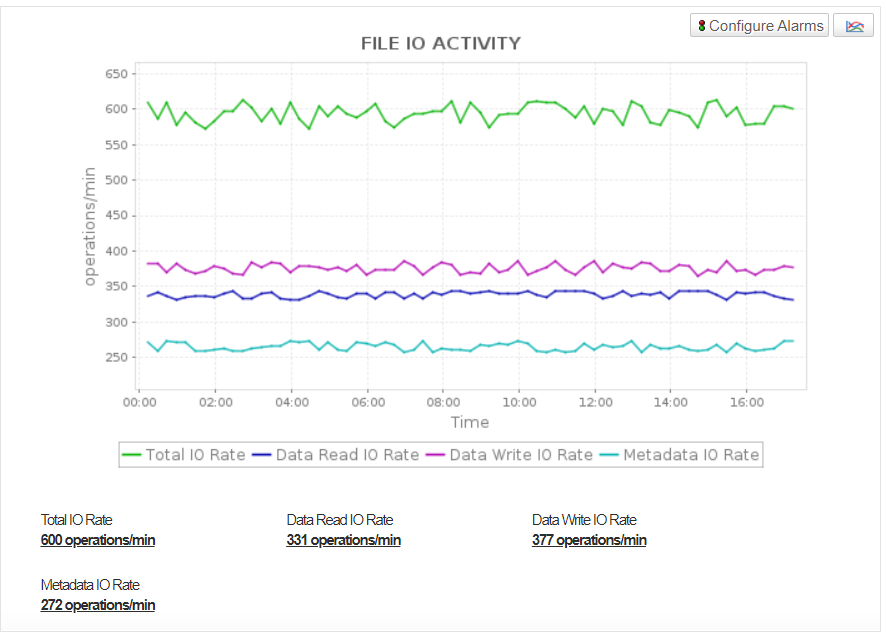The image size is (887, 635).
Task: Click the line chart view icon button
Action: [853, 26]
